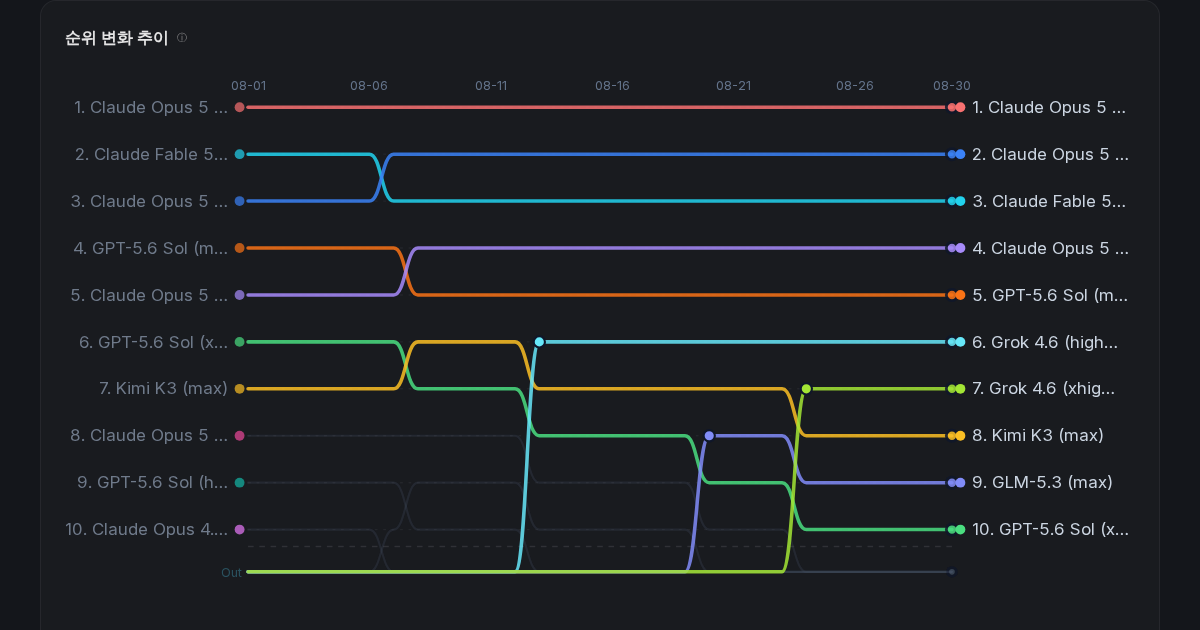Click the orange dot beside "4. GPT-5.6 Sol (m..."
Screen dimensions: 1200x630
coord(239,248)
